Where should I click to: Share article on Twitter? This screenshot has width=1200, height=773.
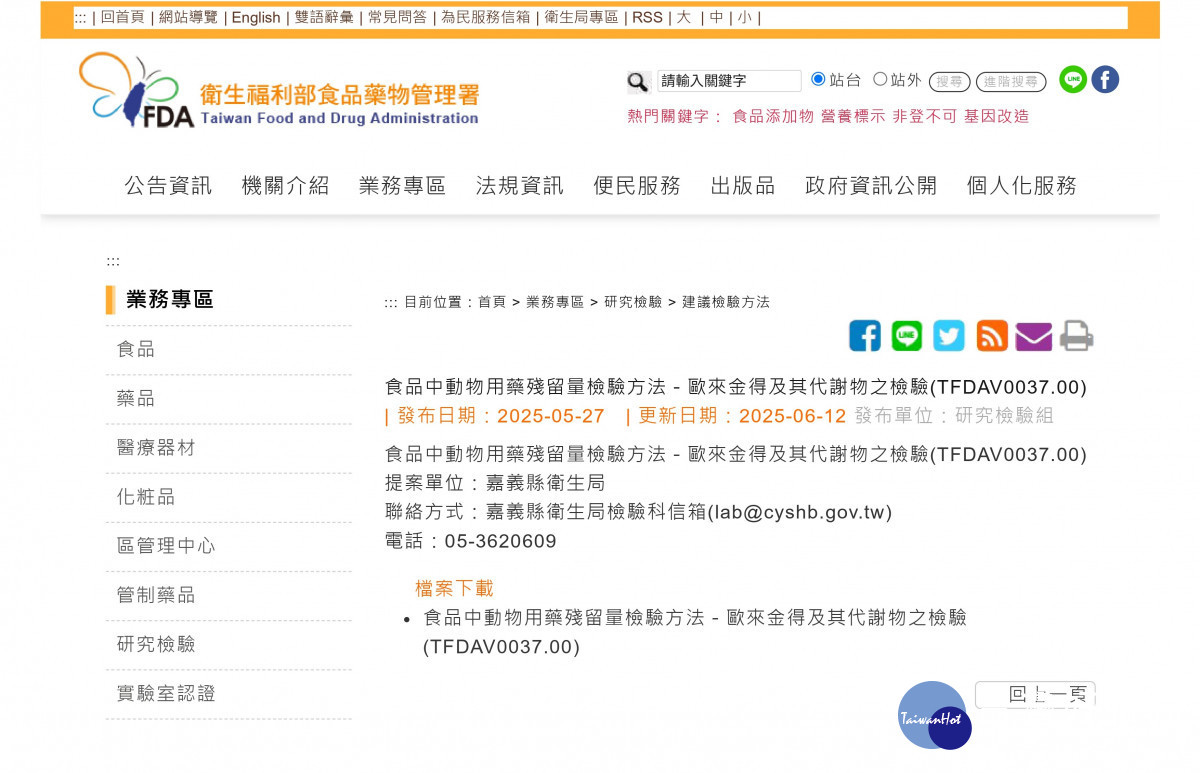tap(949, 336)
